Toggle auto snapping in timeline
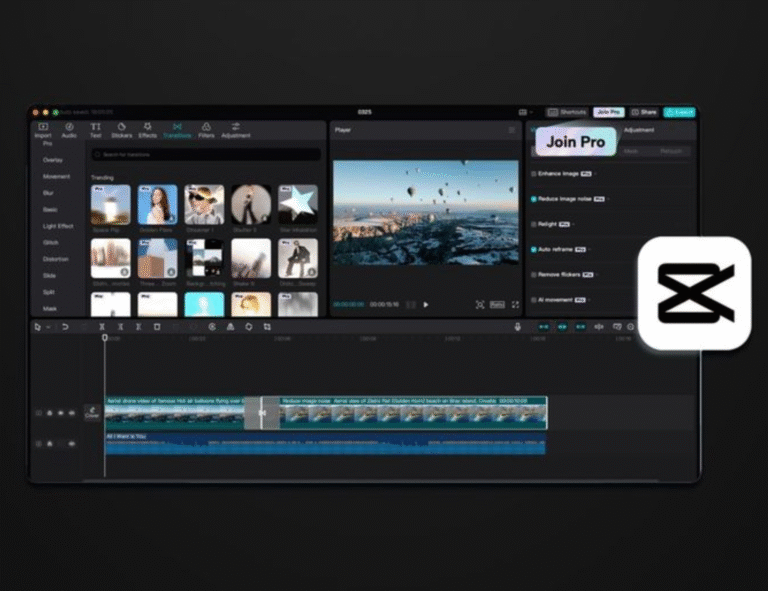Image resolution: width=768 pixels, height=591 pixels. (x=562, y=327)
